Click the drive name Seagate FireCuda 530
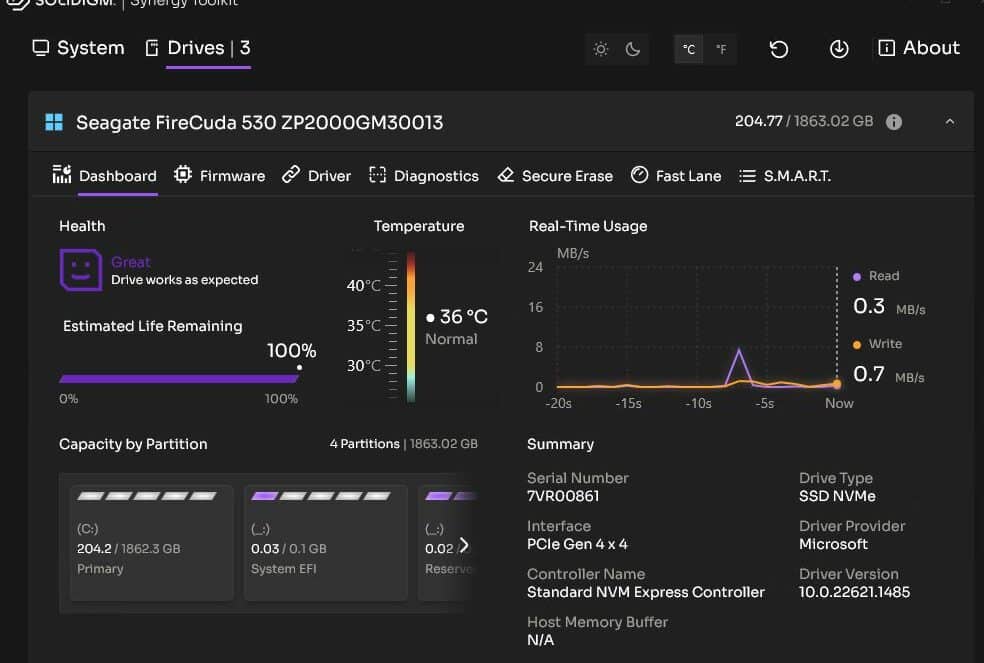The height and width of the screenshot is (663, 984). (259, 122)
